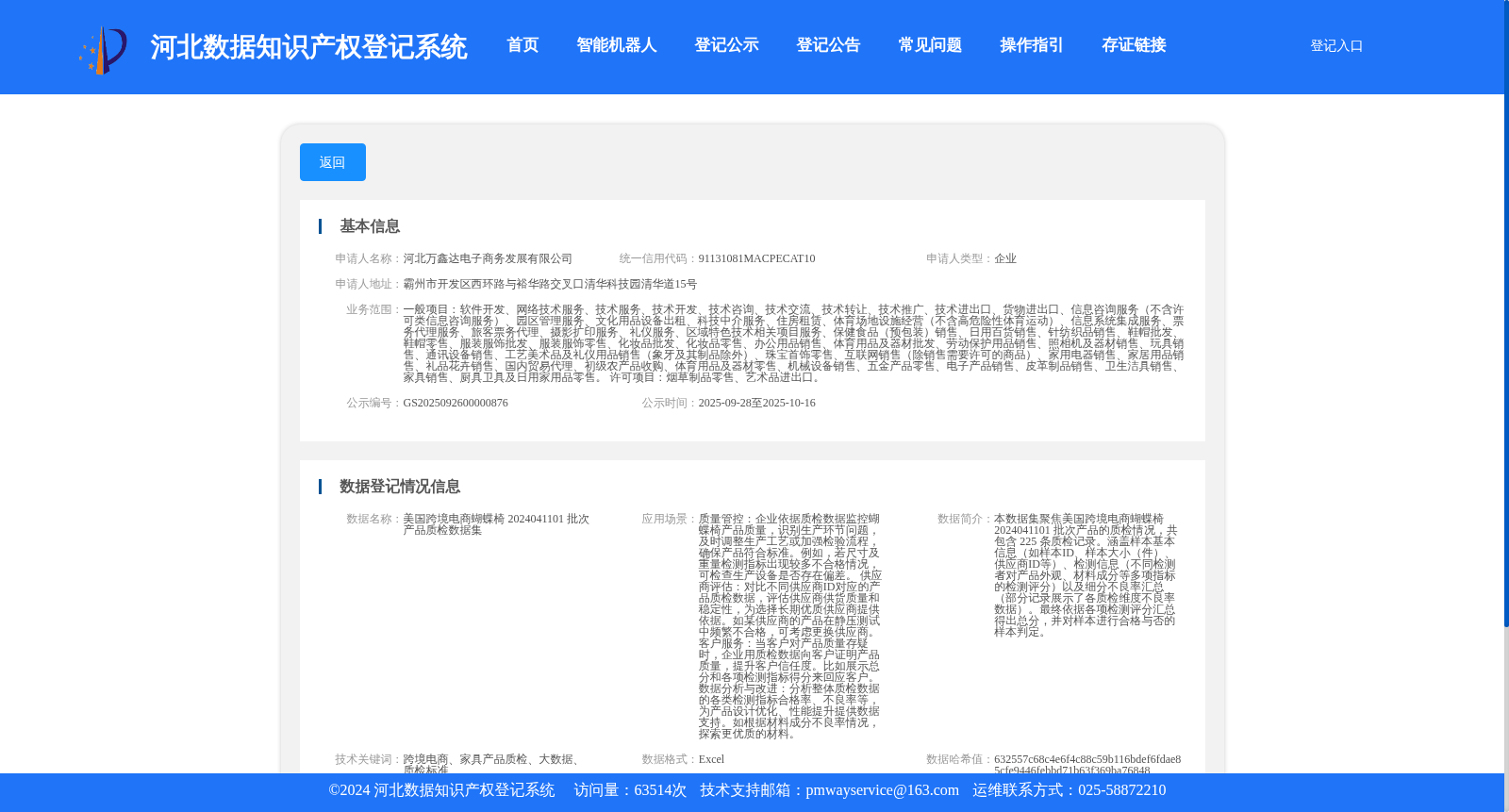Select the data hash value starting 632557c68c4e6f4c

[1087, 765]
